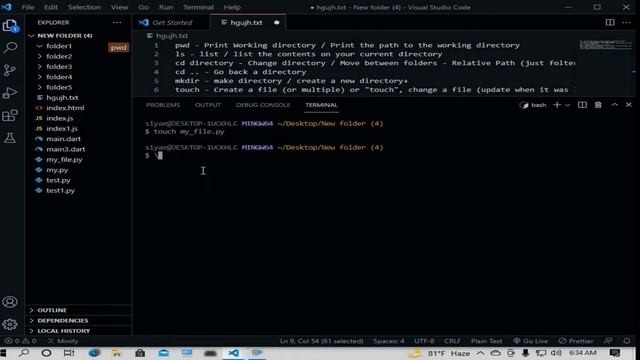Open the Help menu
This screenshot has height=360, width=640.
(232, 7)
